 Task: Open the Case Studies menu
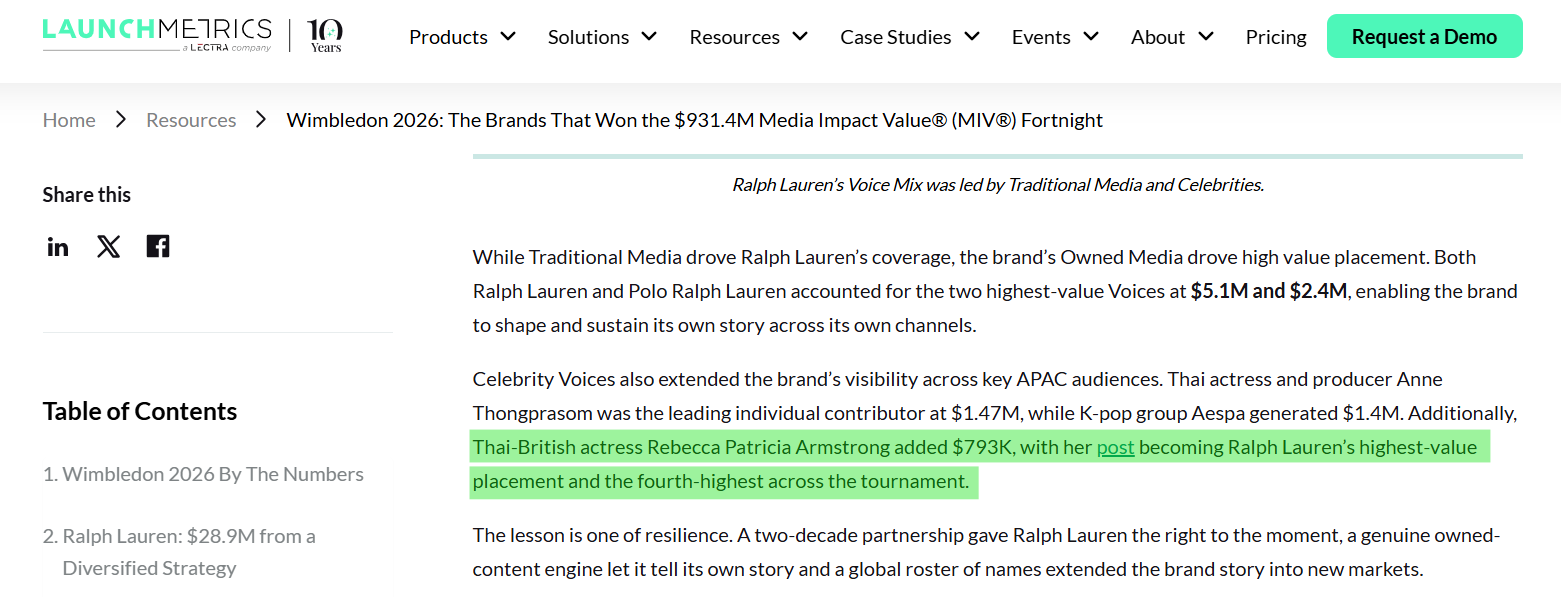(910, 37)
